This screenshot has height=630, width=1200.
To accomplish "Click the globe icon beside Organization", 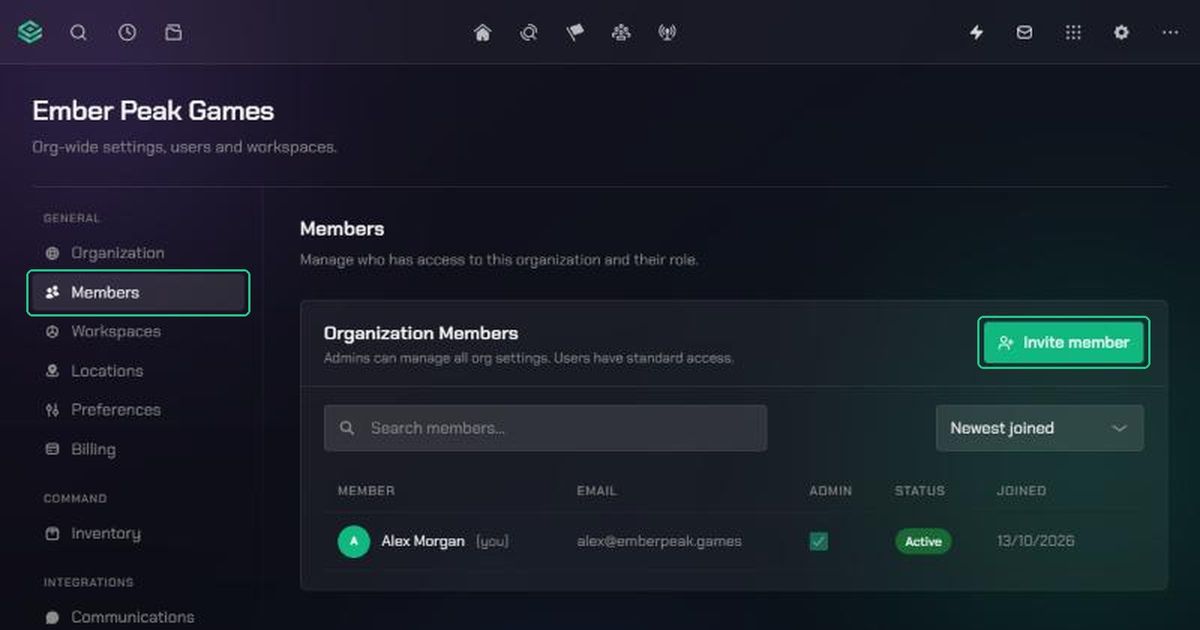I will (x=53, y=253).
